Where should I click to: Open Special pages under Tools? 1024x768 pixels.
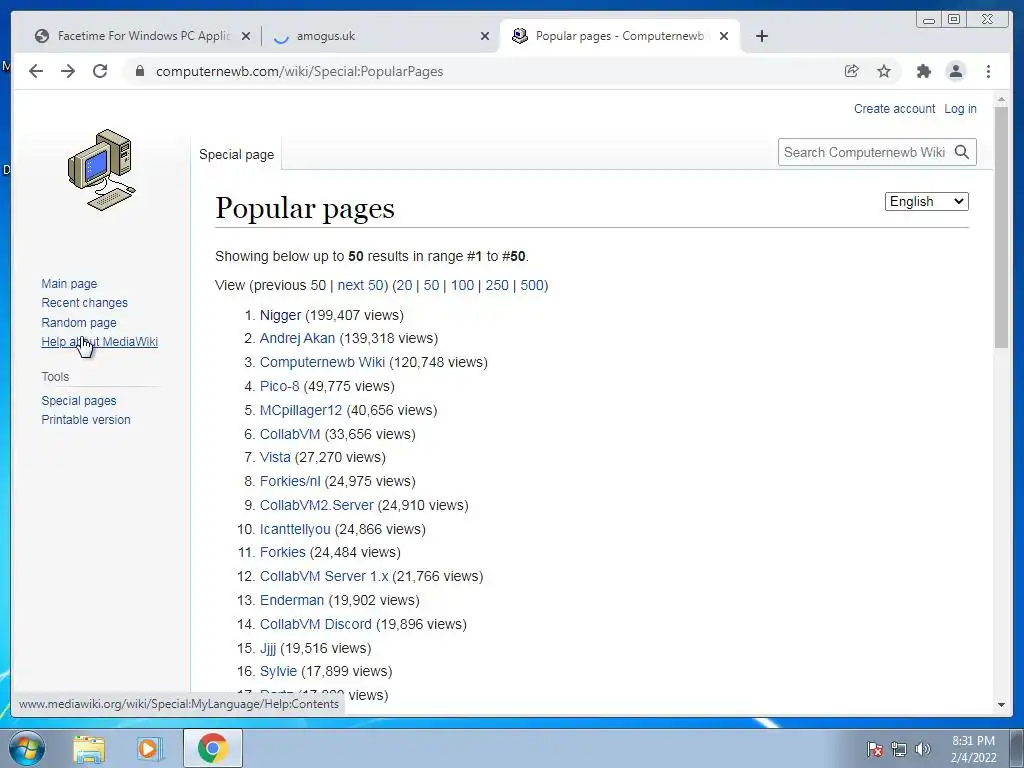click(79, 400)
